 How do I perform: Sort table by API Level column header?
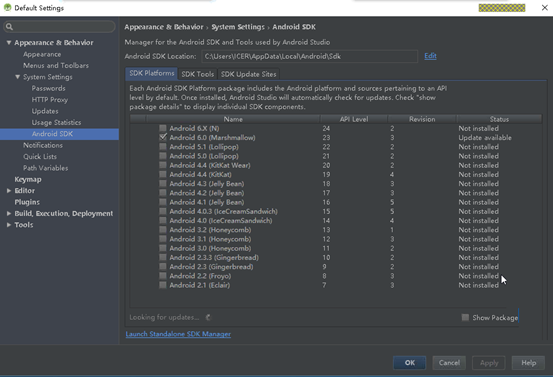pos(354,119)
